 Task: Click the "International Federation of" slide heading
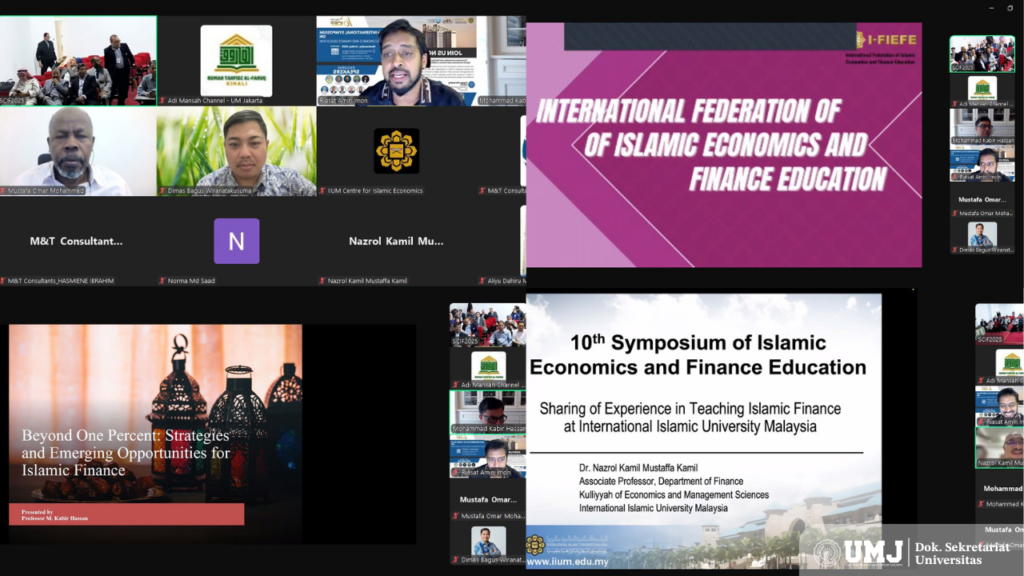(688, 111)
